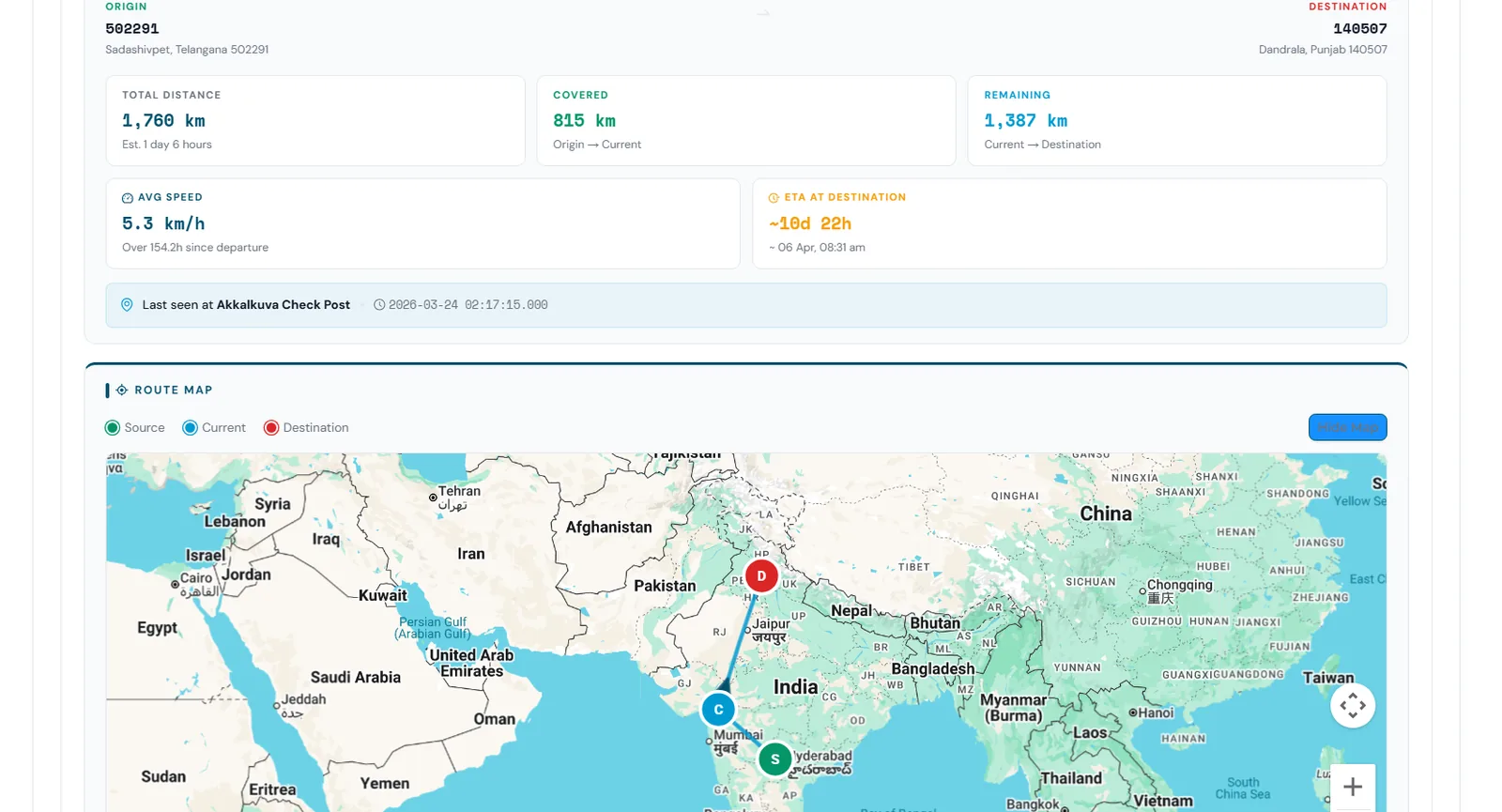Click the Current legend blue dot

tap(190, 428)
